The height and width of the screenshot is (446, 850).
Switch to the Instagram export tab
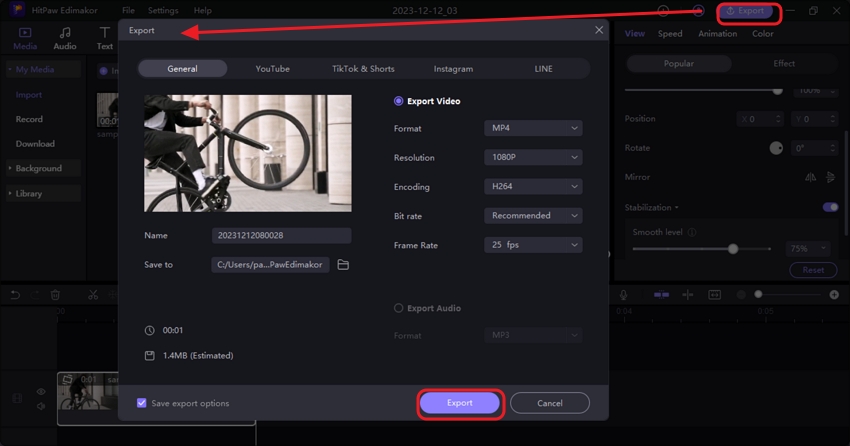click(453, 69)
